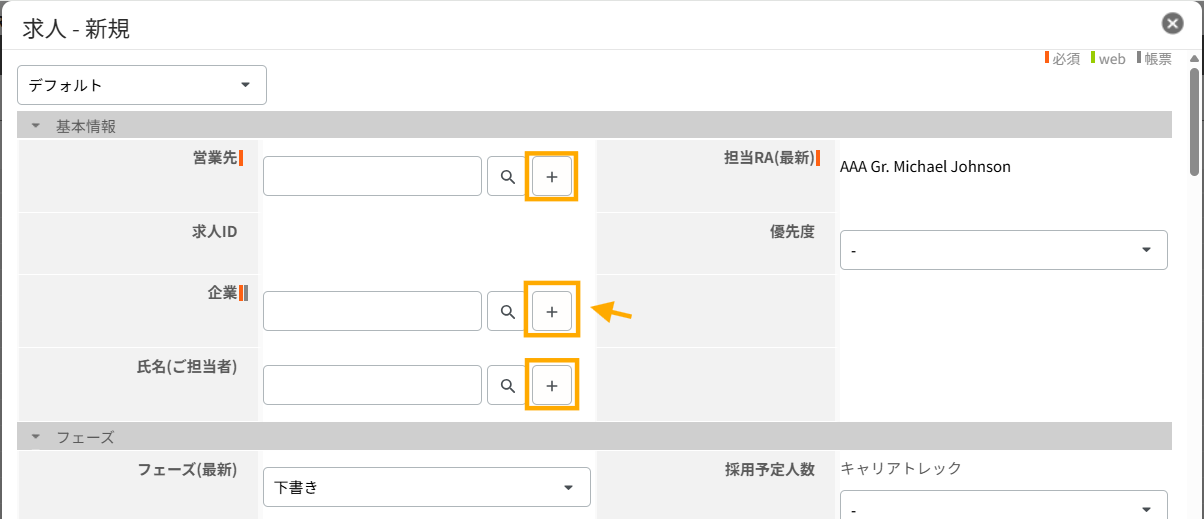Open the 優先度 dropdown
1204x519 pixels.
[1003, 250]
